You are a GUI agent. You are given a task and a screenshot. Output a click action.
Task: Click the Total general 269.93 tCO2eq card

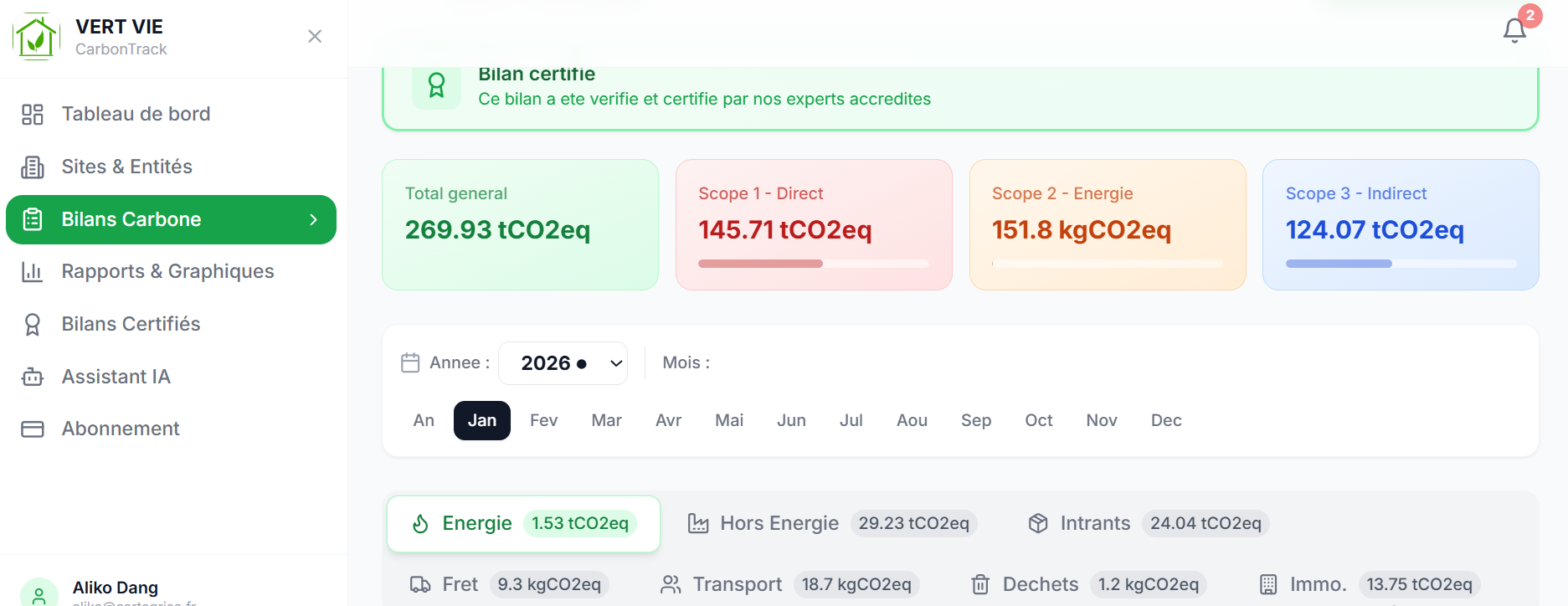[x=520, y=224]
